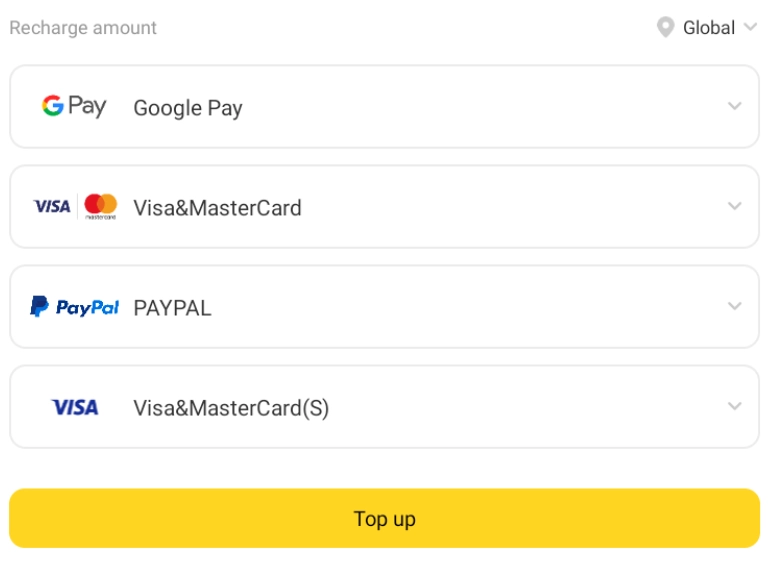Select the Google Pay text label

pos(188,108)
